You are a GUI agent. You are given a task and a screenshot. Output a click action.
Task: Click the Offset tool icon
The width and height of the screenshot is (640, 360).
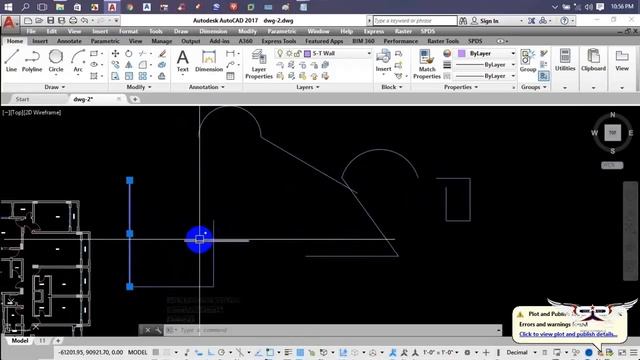pos(162,76)
